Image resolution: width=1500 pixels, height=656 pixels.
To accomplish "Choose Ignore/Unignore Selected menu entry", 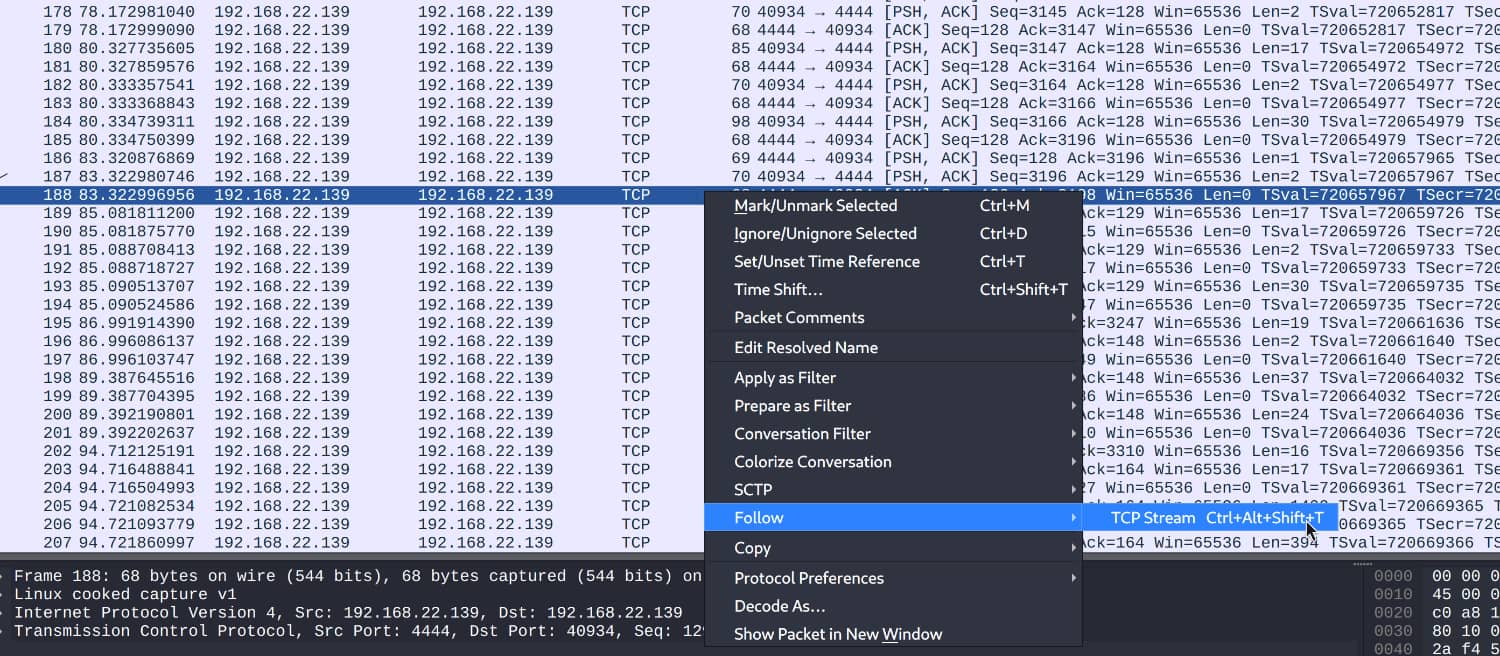I will [x=825, y=234].
